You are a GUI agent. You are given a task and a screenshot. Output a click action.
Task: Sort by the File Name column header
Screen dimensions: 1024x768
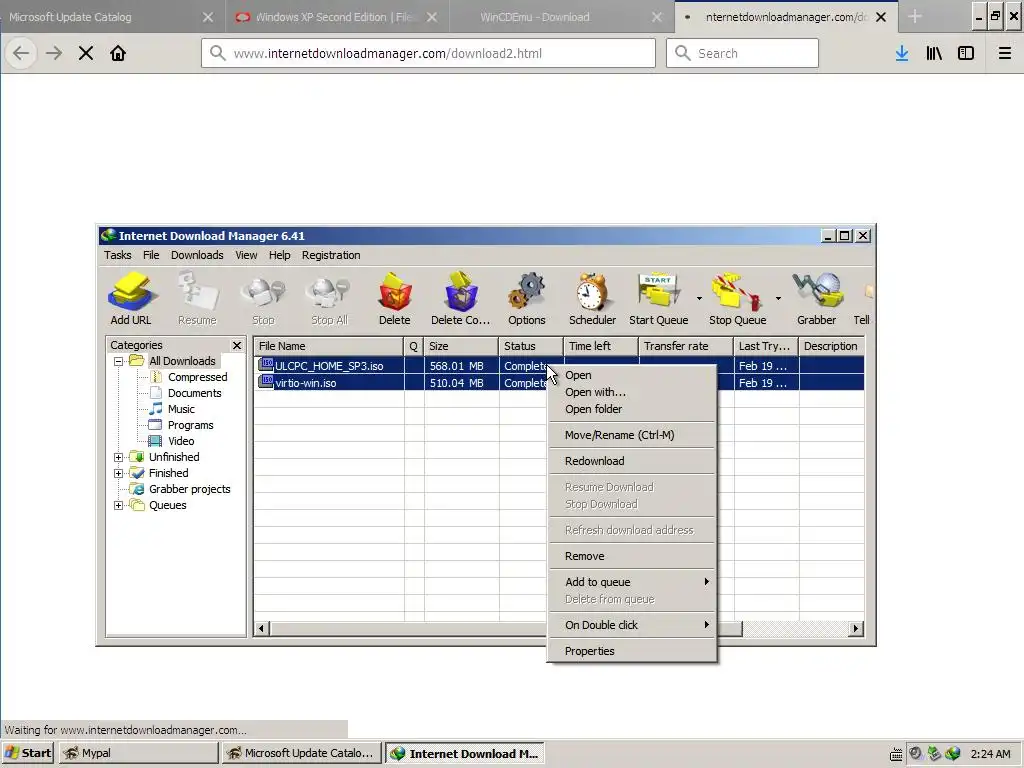tap(328, 346)
